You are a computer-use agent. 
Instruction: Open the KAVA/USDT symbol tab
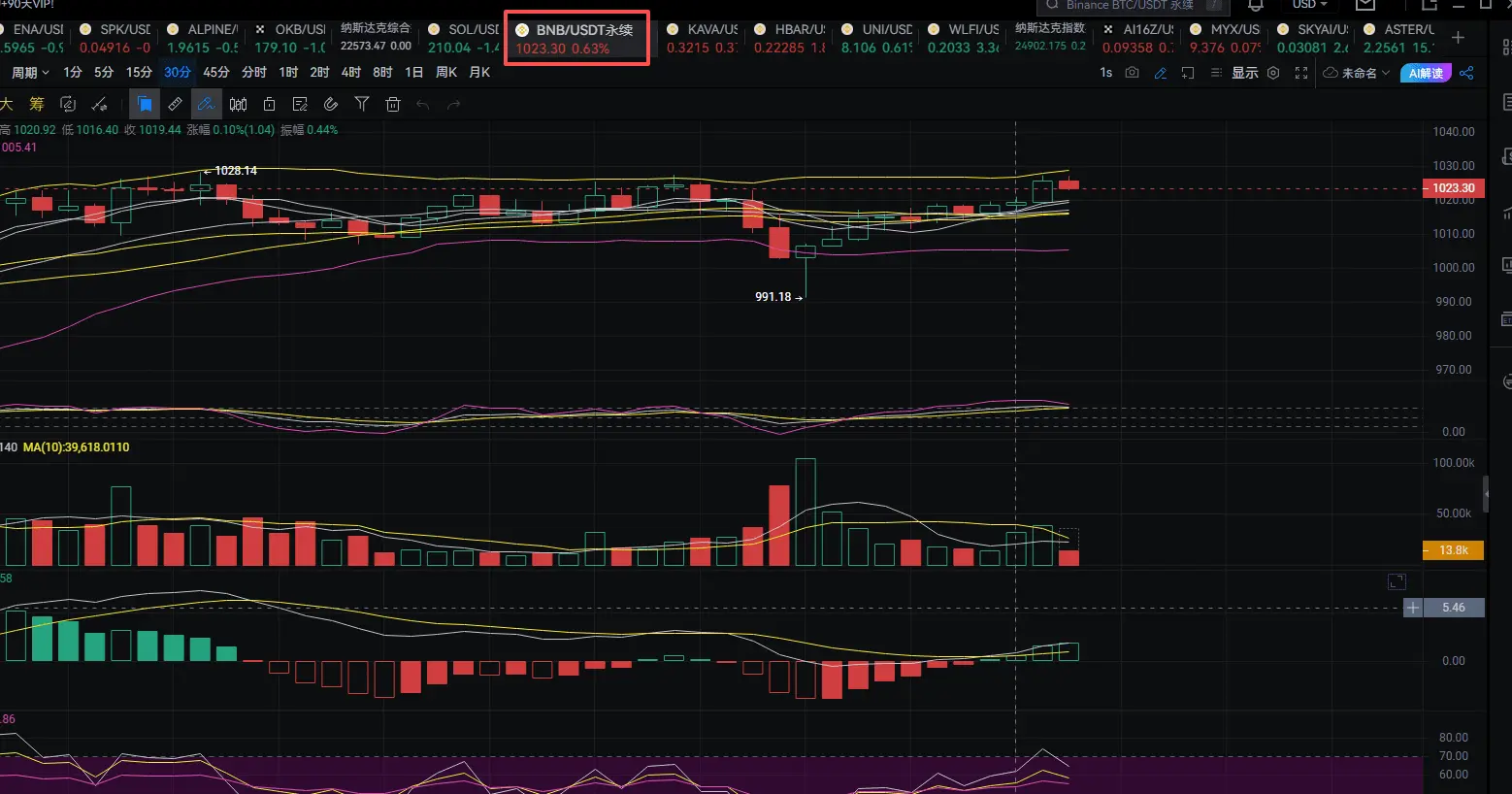(702, 38)
